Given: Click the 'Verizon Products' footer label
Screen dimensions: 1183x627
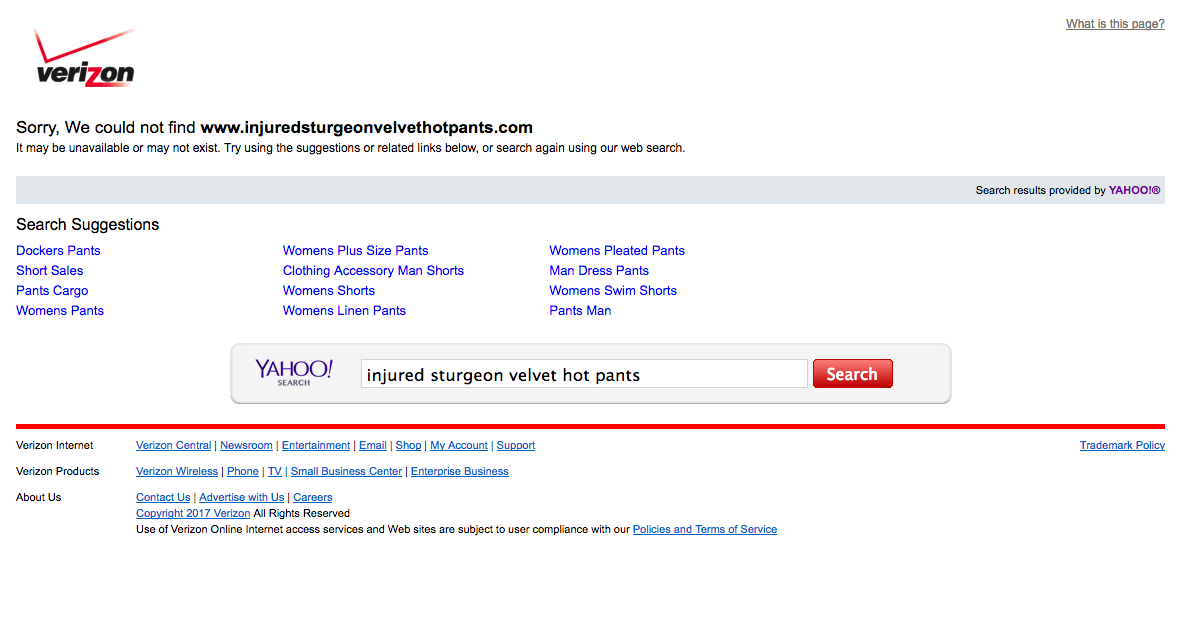Looking at the screenshot, I should (57, 472).
